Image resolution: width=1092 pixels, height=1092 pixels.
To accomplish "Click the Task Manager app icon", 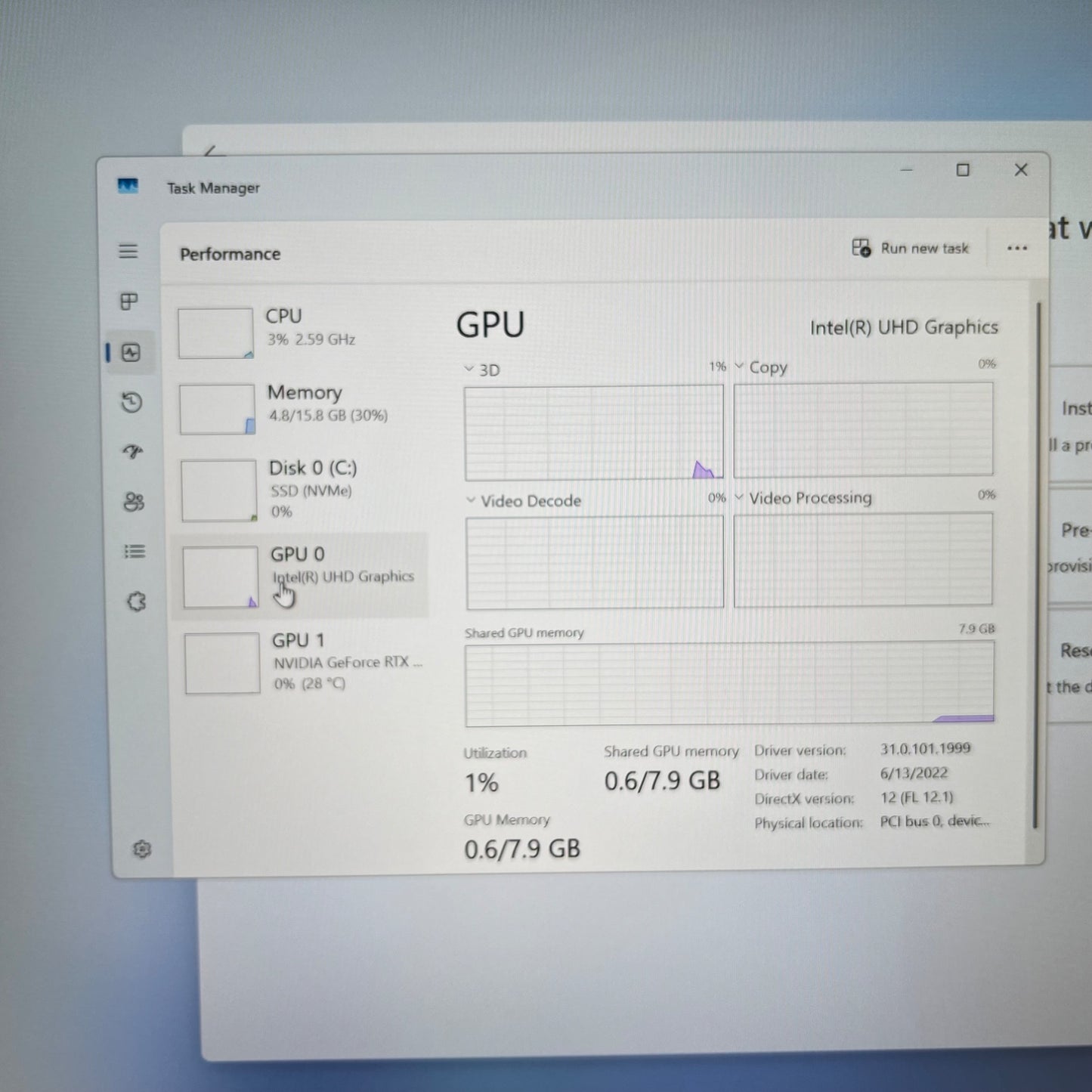I will 128,186.
